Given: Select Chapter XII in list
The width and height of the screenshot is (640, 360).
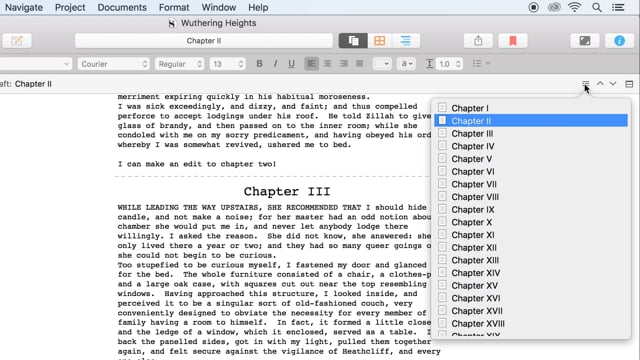Looking at the screenshot, I should click(531, 247).
